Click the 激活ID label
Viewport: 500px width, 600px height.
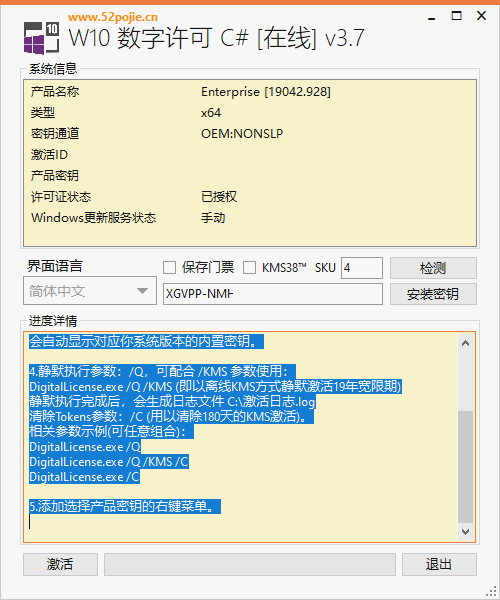pyautogui.click(x=49, y=155)
